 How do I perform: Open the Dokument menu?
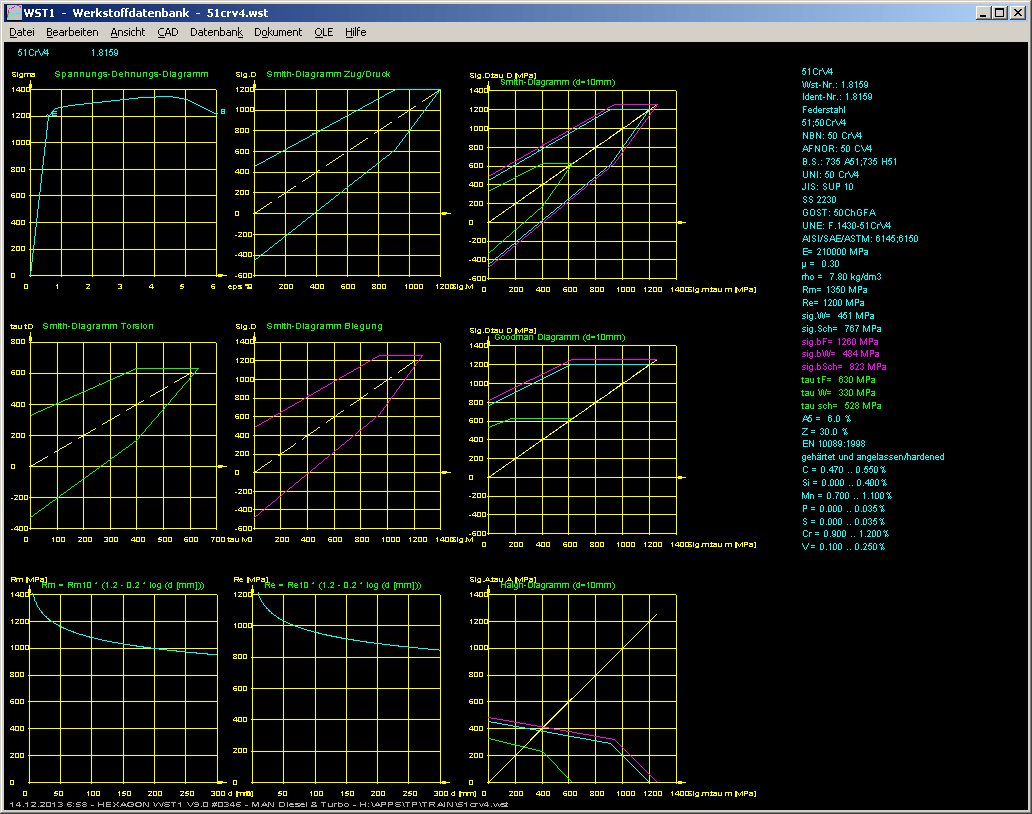[278, 32]
